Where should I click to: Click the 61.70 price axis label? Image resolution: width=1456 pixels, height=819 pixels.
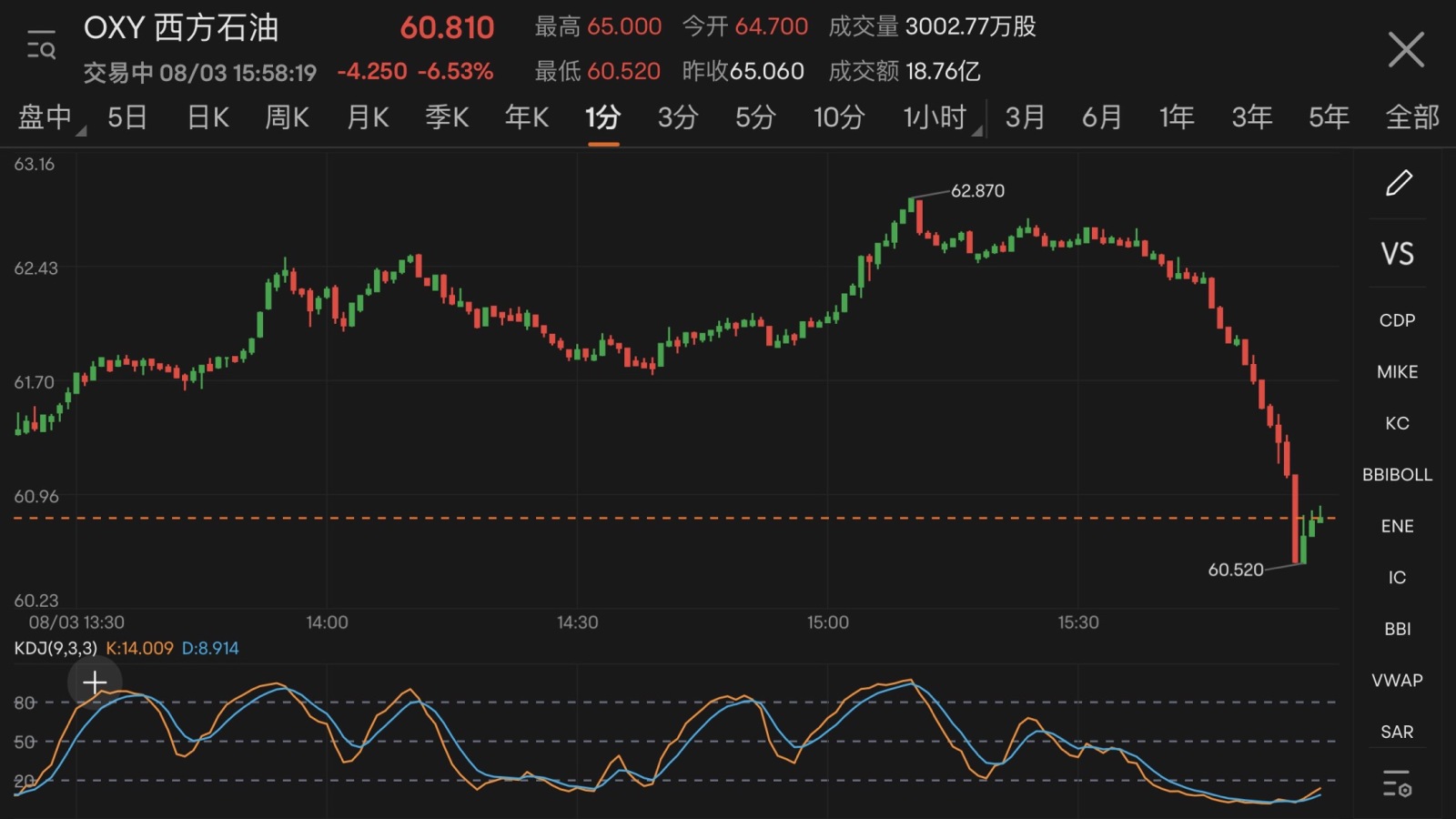(x=34, y=382)
